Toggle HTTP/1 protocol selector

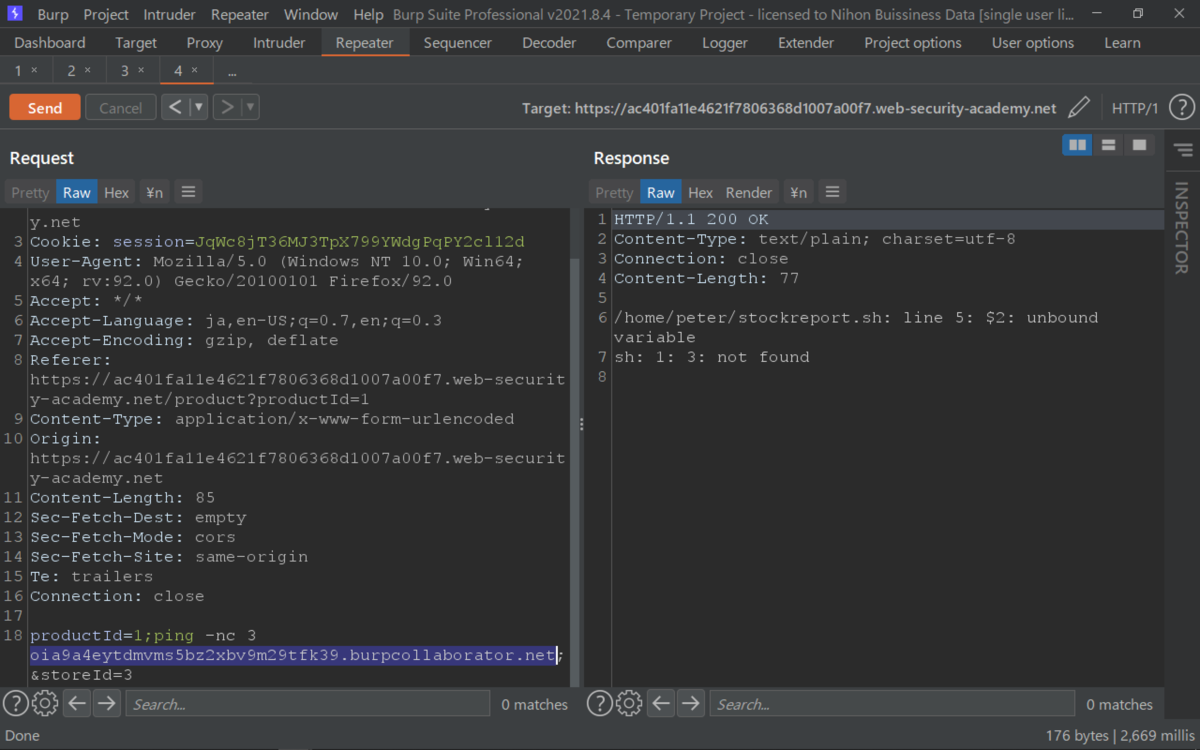(x=1135, y=108)
